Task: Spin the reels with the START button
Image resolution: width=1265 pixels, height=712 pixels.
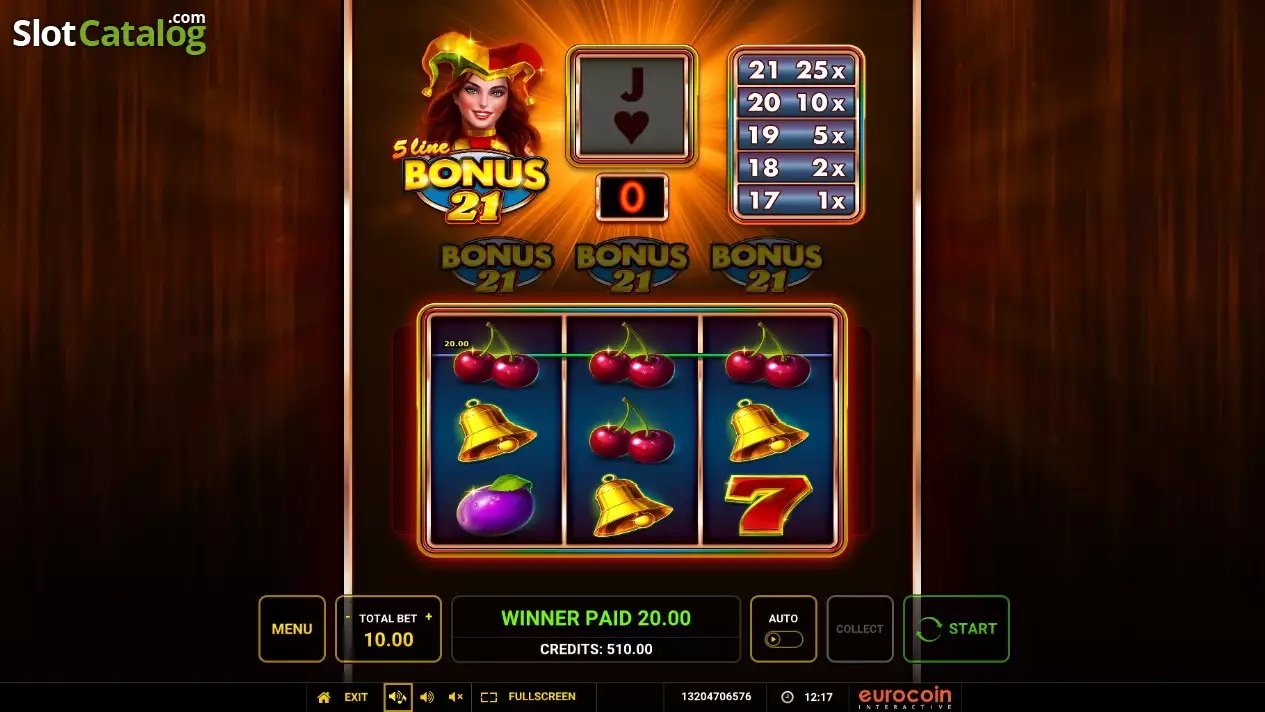Action: [956, 629]
